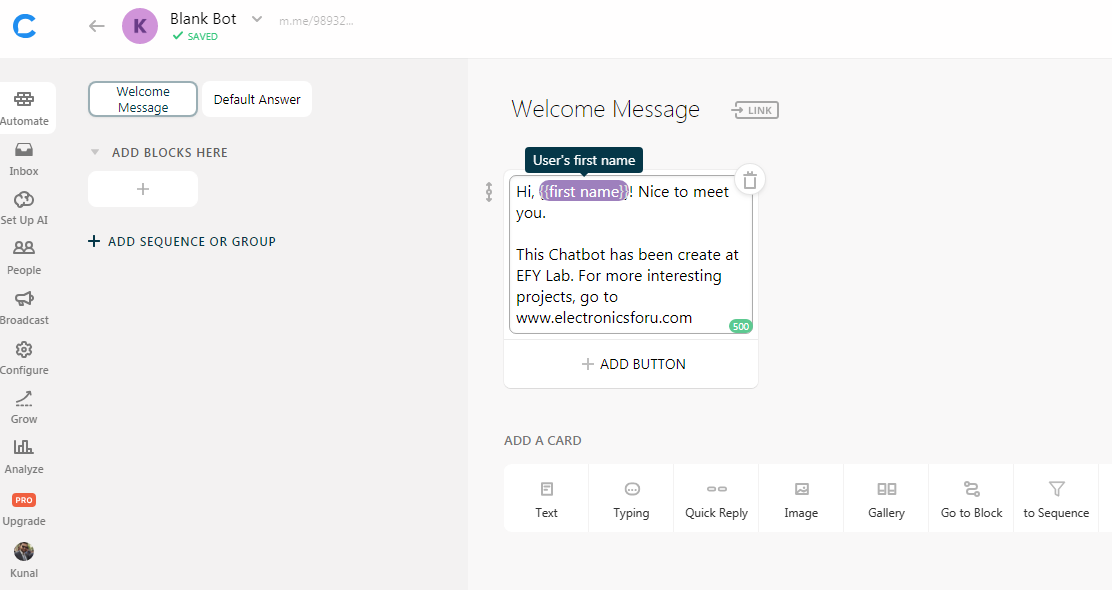Select the Welcome Message block

[x=143, y=99]
